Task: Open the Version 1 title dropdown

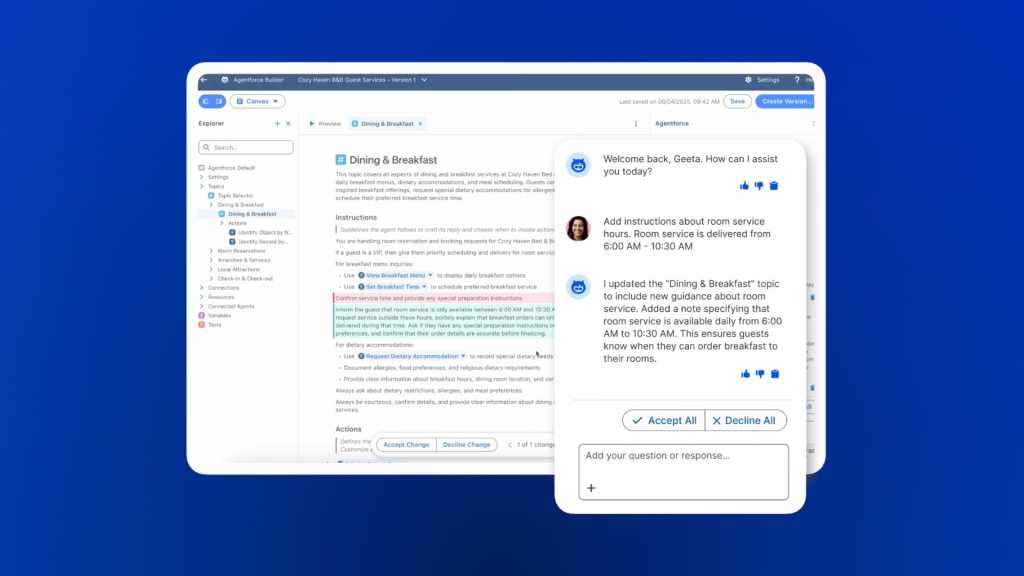Action: [424, 80]
